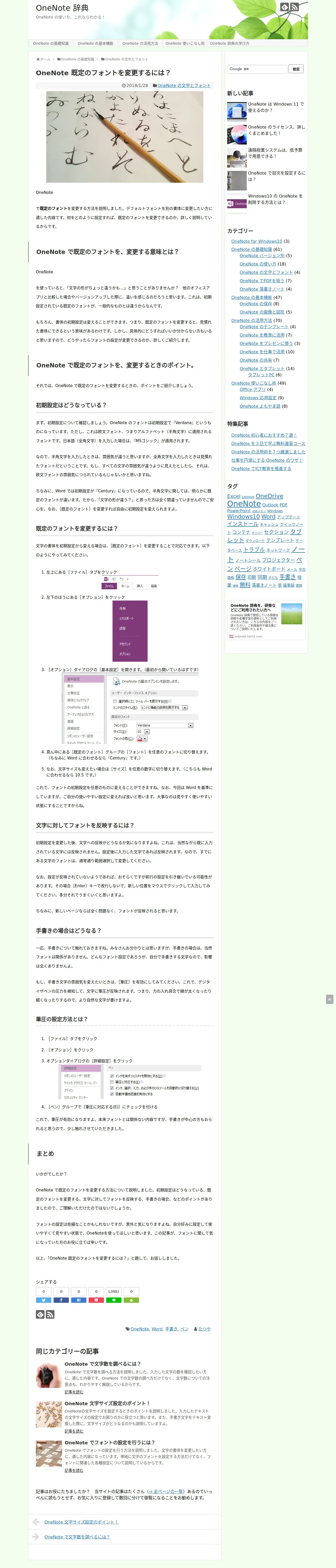
Task: Click the previous-article left arrow icon
Action: (x=36, y=1522)
